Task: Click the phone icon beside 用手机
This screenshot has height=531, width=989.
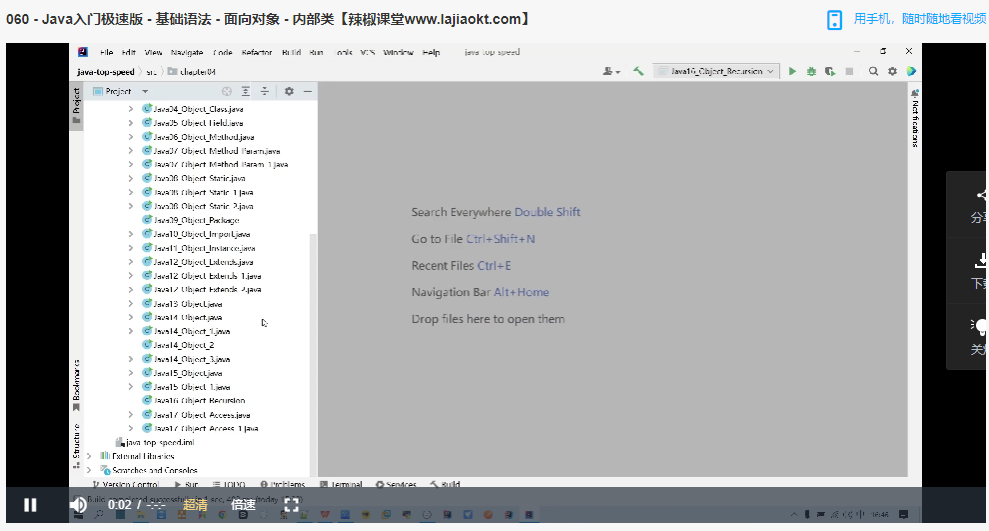Action: pyautogui.click(x=834, y=20)
